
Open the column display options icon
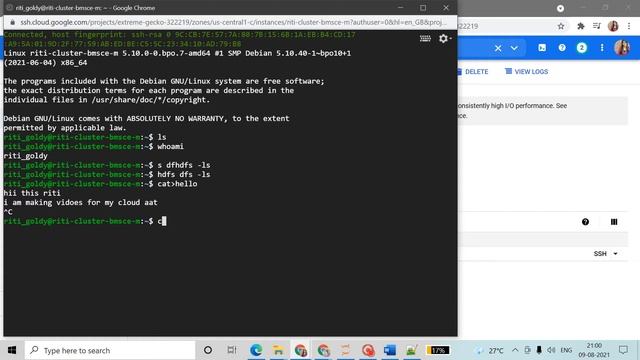coord(614,222)
